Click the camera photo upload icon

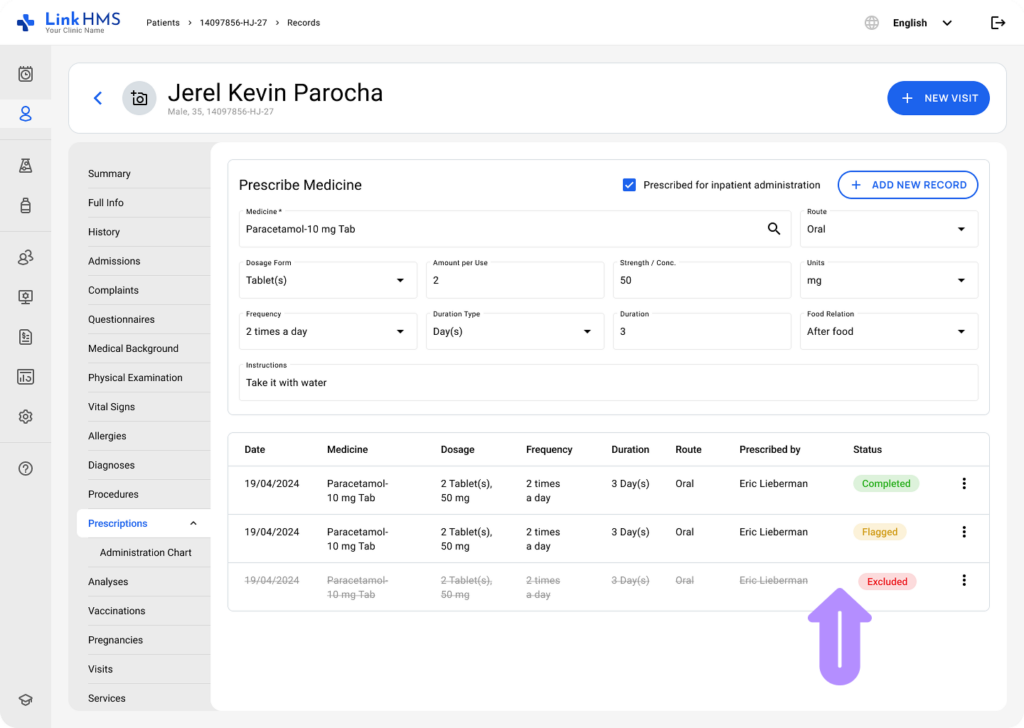(x=139, y=98)
